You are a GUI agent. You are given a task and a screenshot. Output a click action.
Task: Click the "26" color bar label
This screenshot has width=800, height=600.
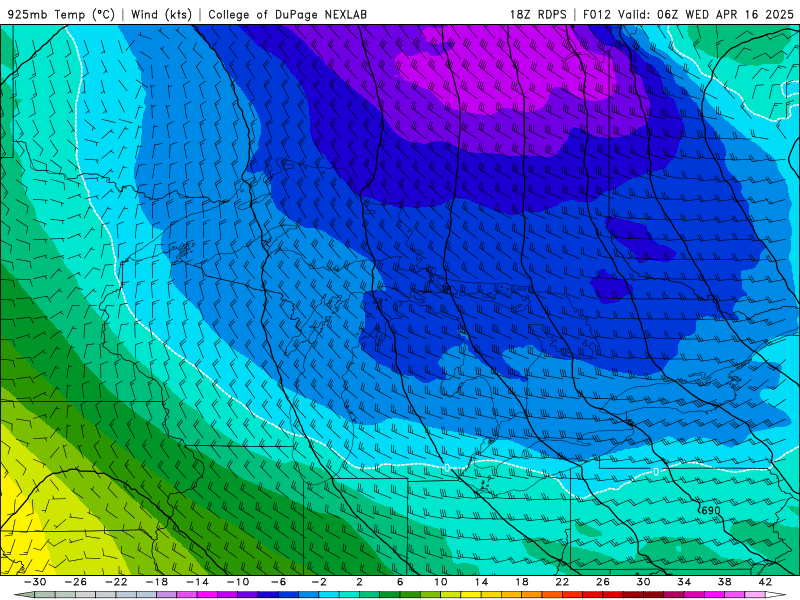(603, 582)
